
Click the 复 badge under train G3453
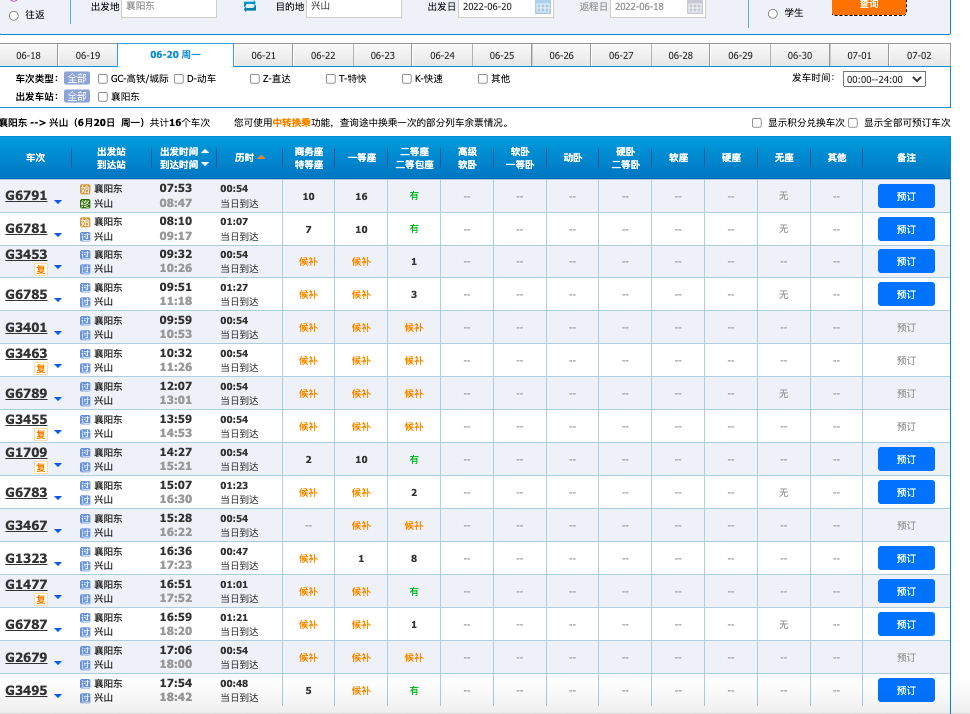(x=41, y=269)
